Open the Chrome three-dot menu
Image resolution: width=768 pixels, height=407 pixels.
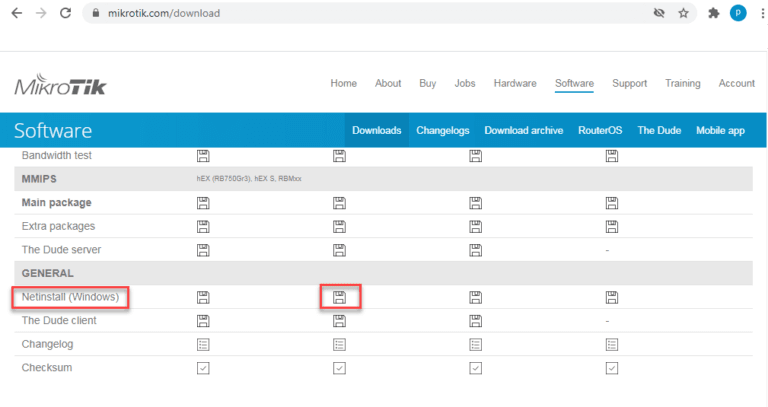tap(760, 14)
